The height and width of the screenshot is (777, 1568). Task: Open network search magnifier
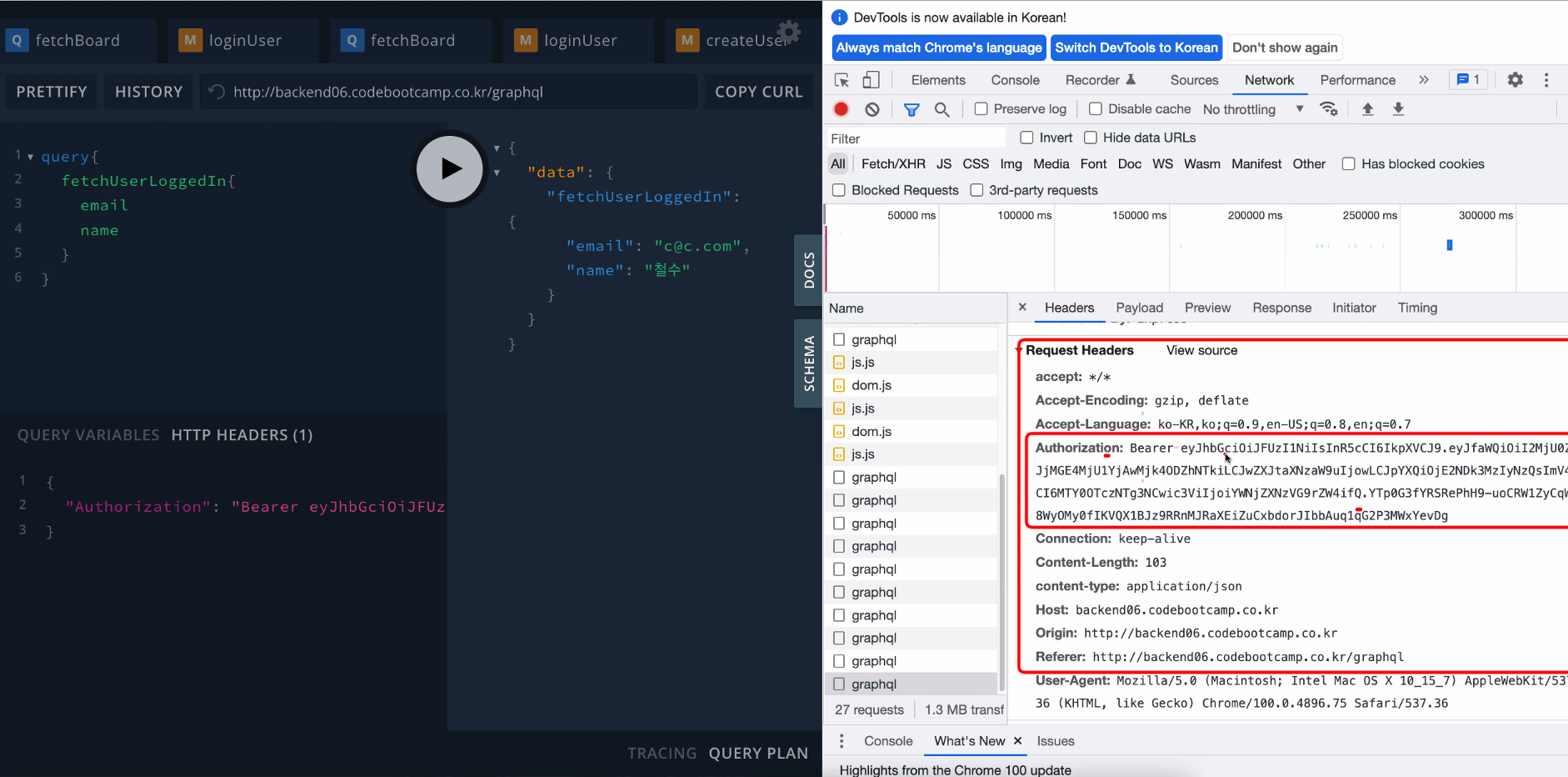942,109
